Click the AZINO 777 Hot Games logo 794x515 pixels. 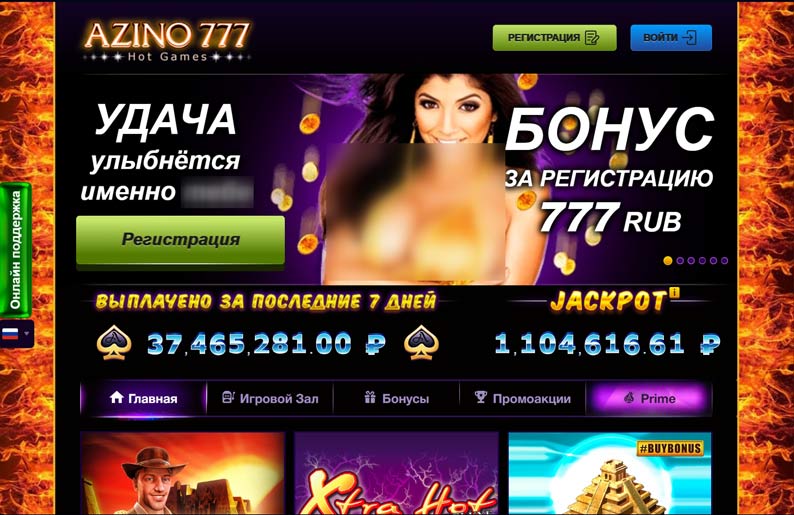click(167, 42)
